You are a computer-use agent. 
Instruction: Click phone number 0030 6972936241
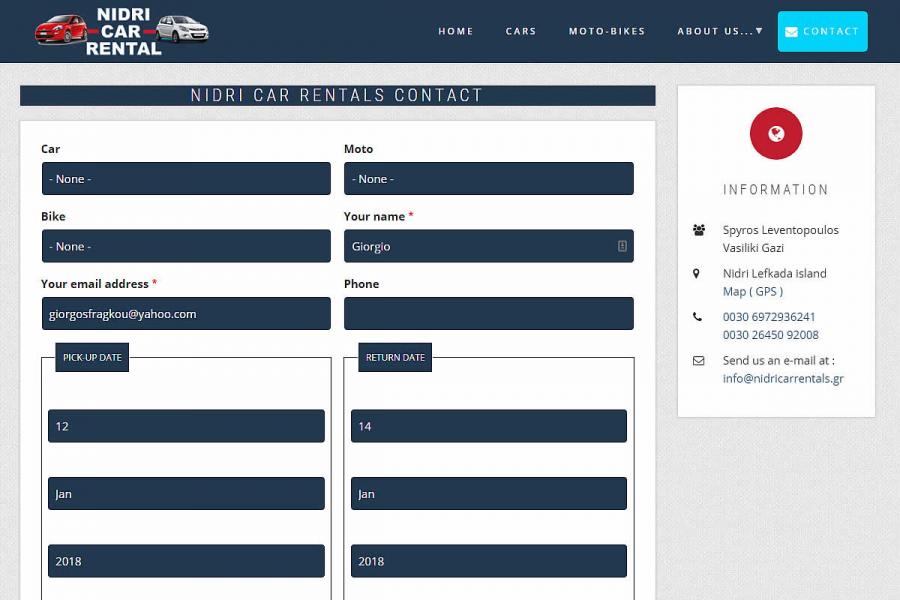(x=769, y=316)
